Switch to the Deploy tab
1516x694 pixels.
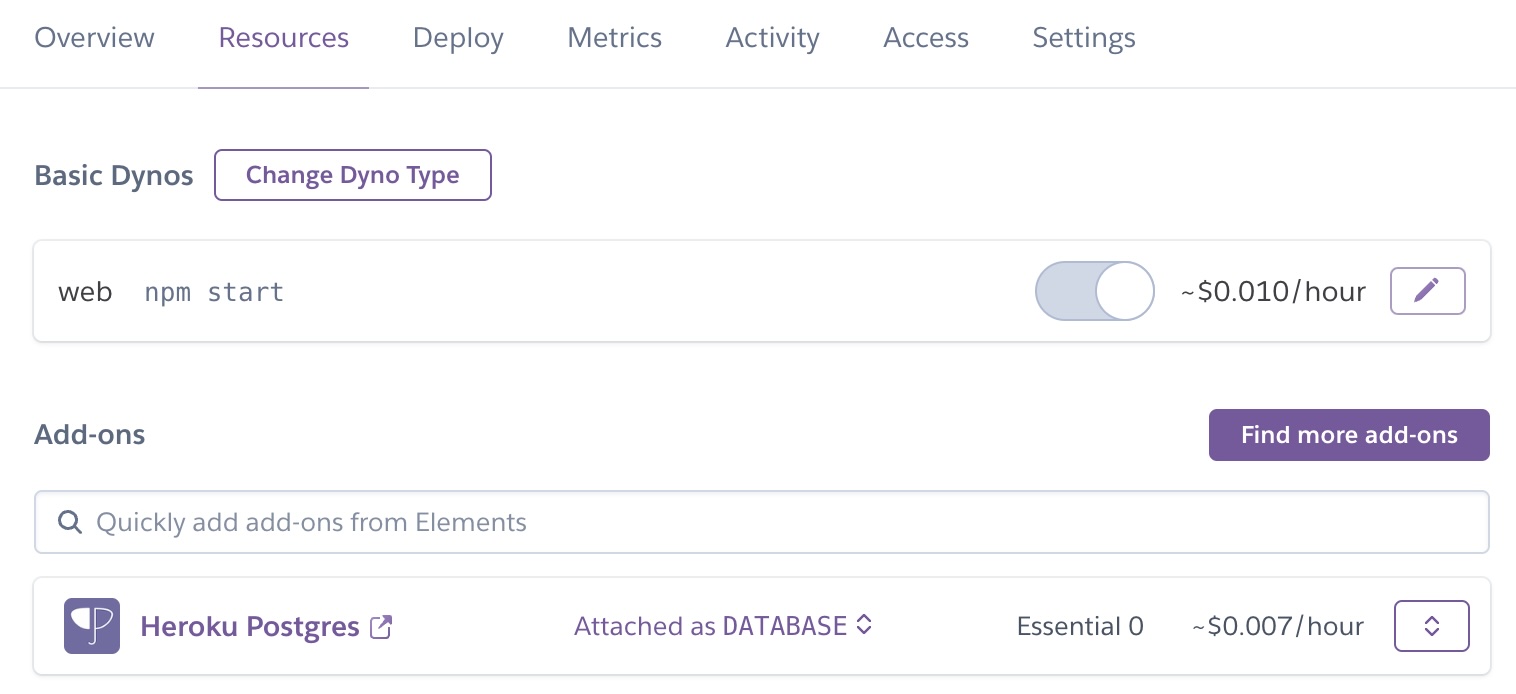click(x=458, y=38)
